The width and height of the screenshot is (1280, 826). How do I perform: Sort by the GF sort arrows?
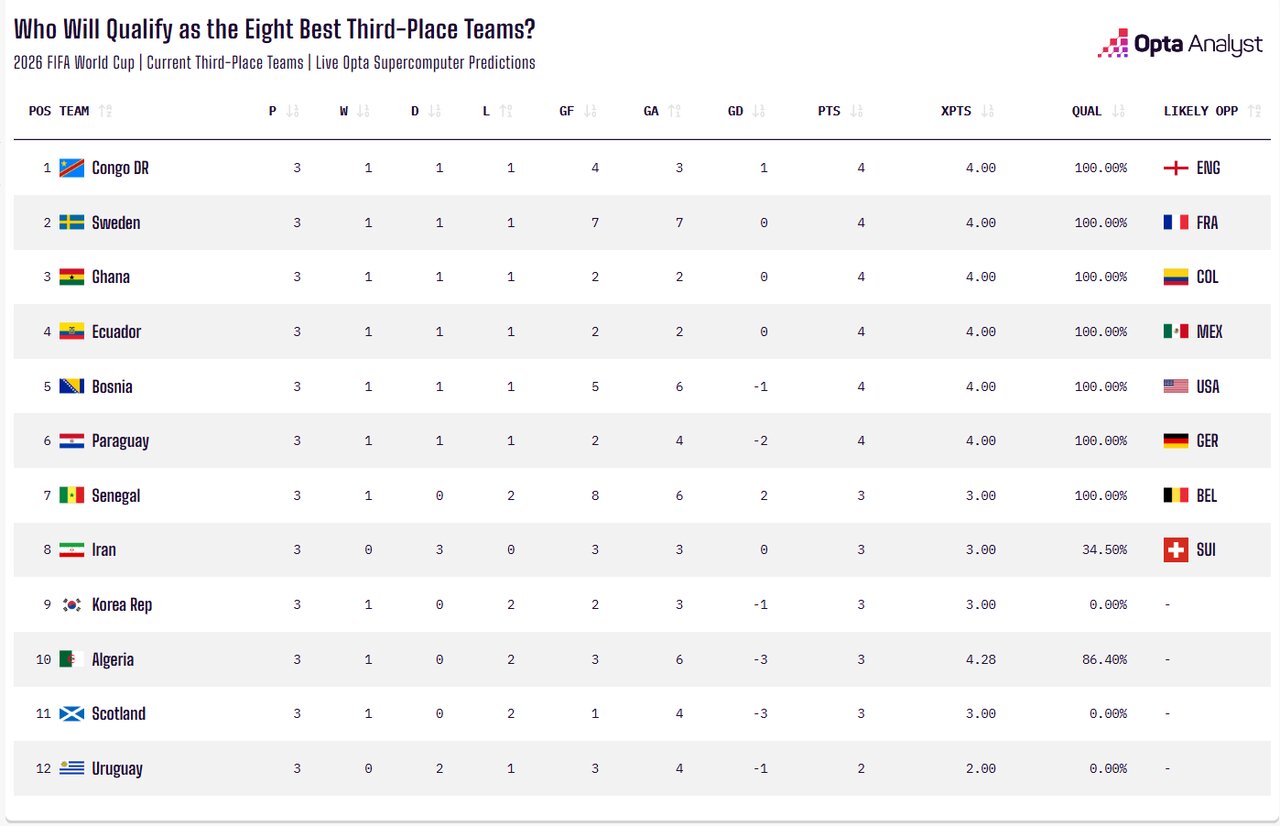point(591,111)
